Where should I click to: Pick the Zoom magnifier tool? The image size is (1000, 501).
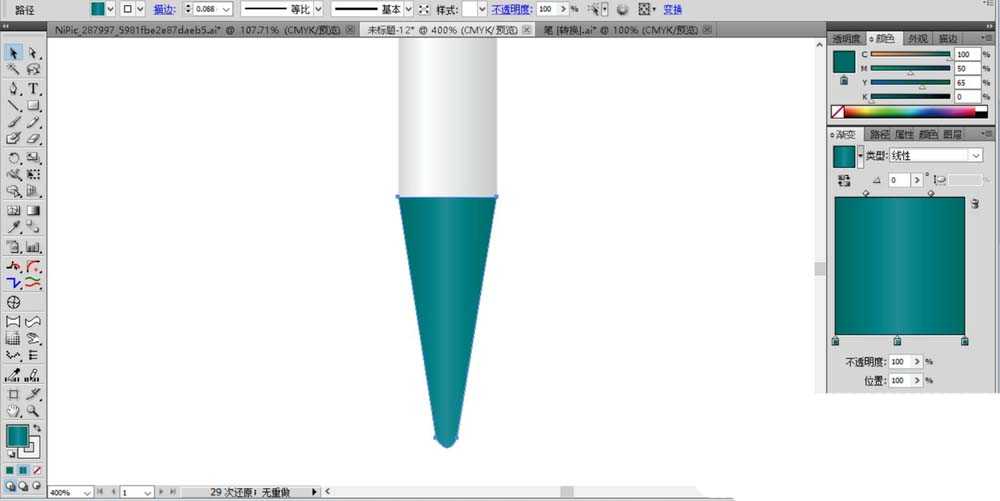(x=33, y=411)
